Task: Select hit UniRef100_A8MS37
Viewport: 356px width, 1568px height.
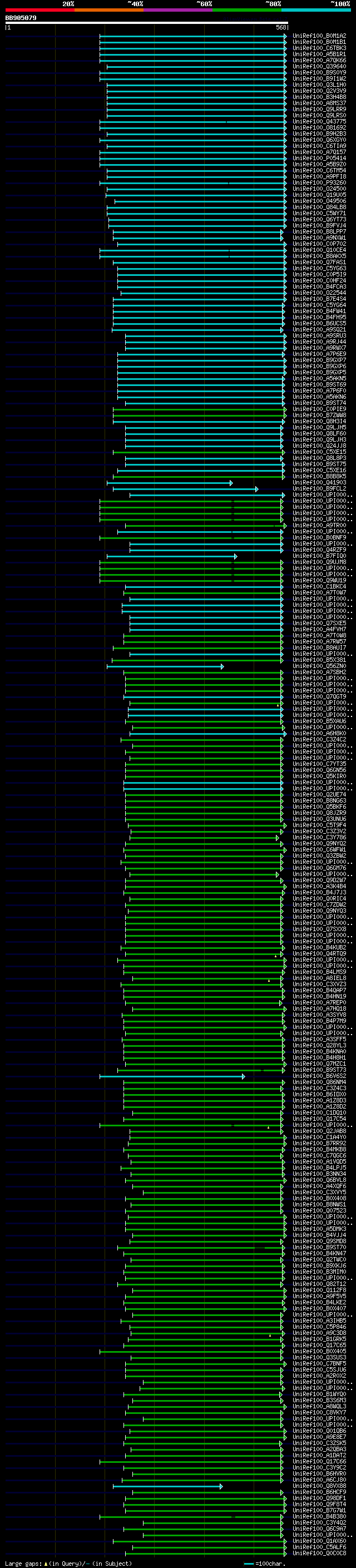Action: pyautogui.click(x=319, y=103)
